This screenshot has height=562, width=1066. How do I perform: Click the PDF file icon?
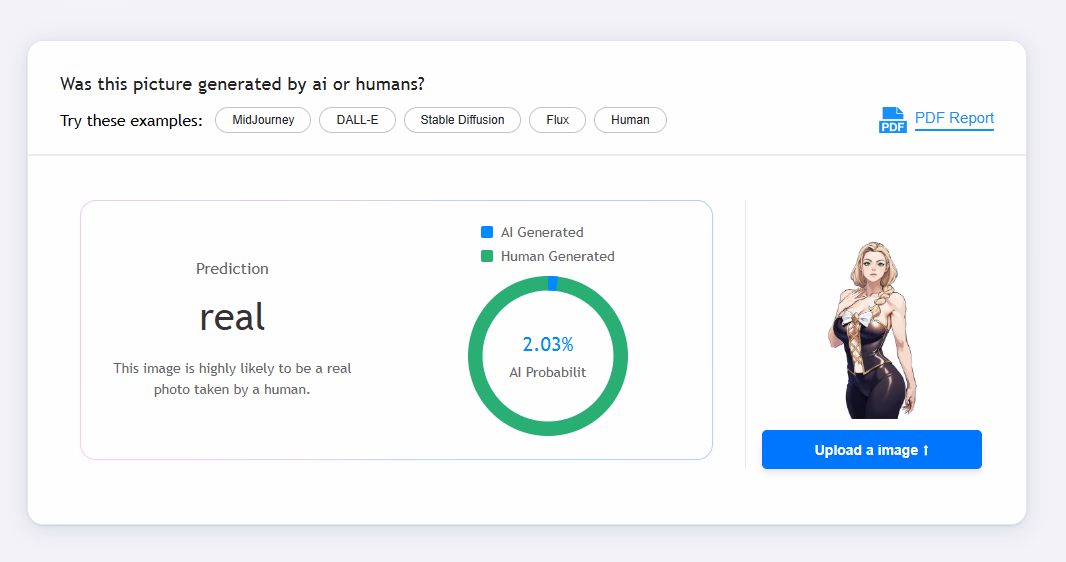point(892,120)
